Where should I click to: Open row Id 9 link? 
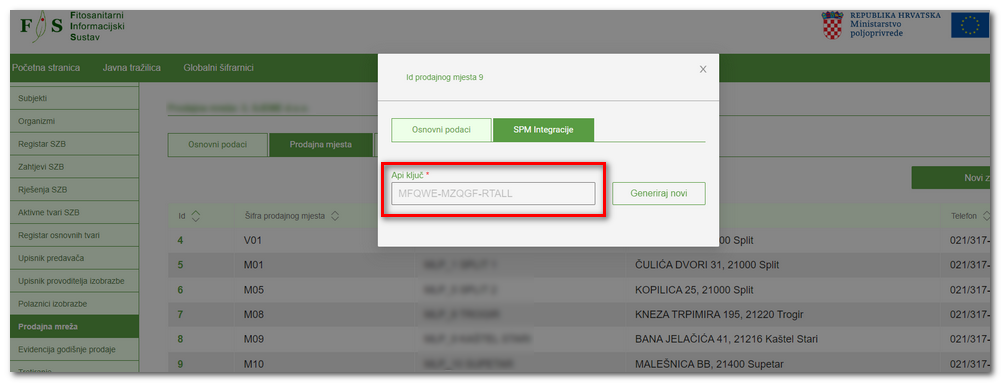pyautogui.click(x=180, y=364)
